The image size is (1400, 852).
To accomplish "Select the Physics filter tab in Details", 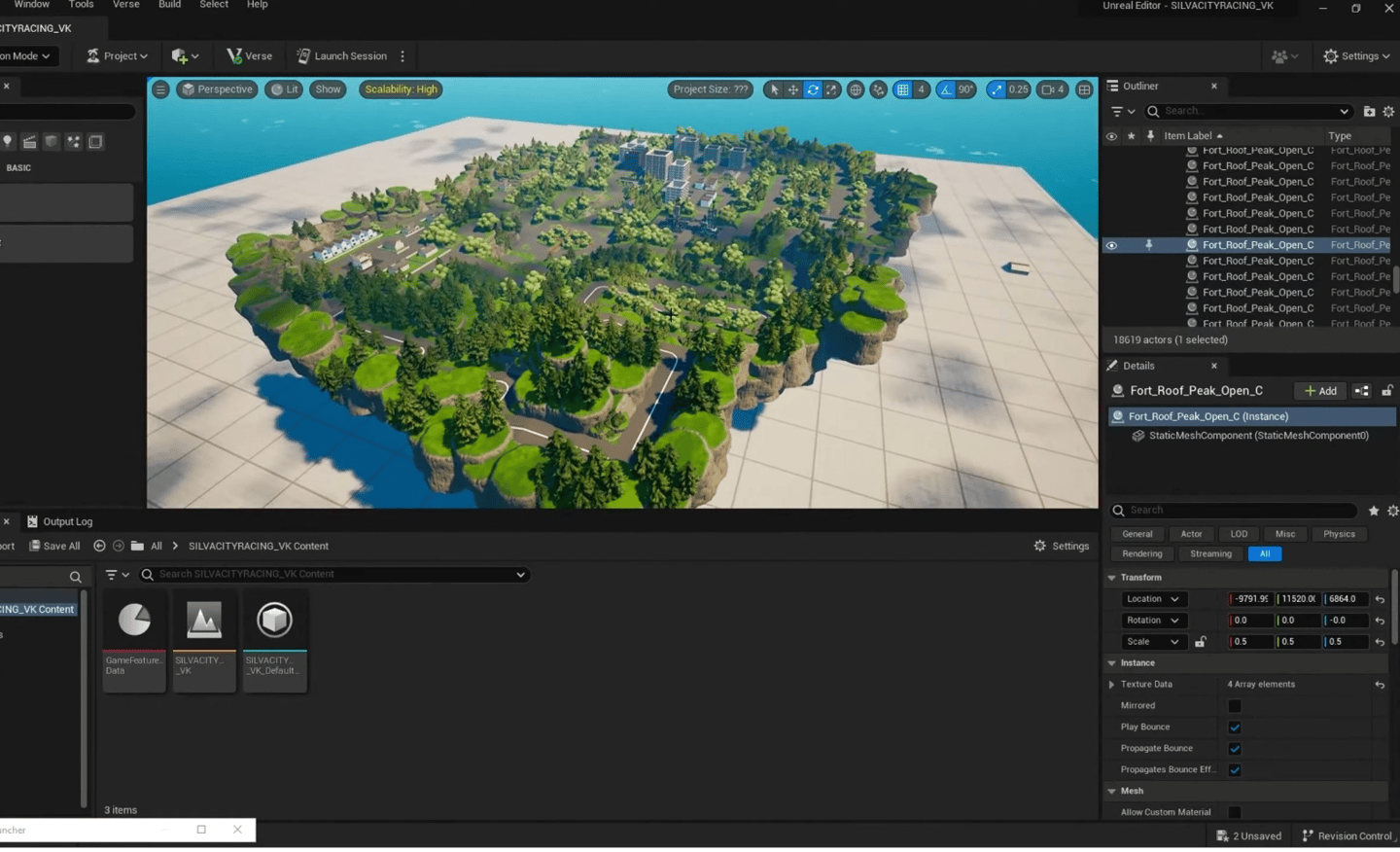I will tap(1339, 534).
